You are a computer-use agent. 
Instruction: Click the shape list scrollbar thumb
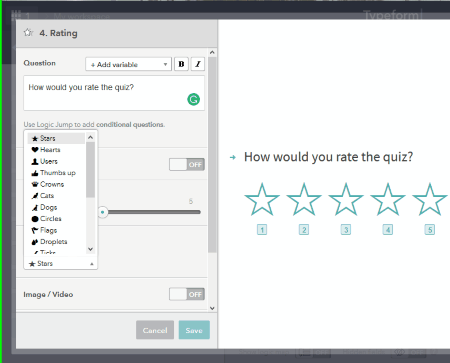click(x=90, y=170)
